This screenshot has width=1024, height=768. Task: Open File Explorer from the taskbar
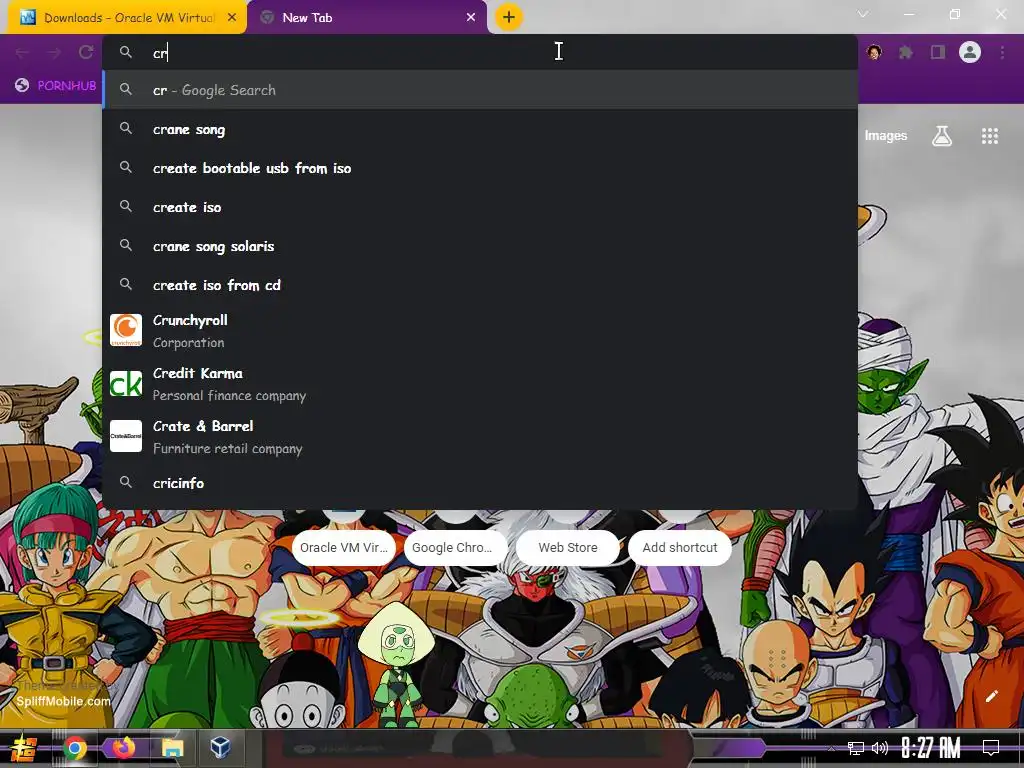[172, 748]
